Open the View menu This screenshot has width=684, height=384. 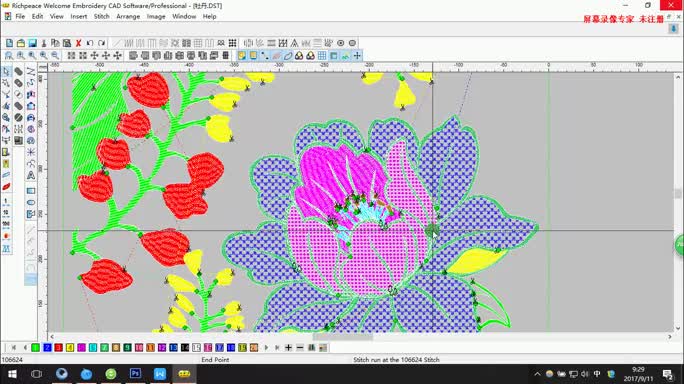pos(57,16)
